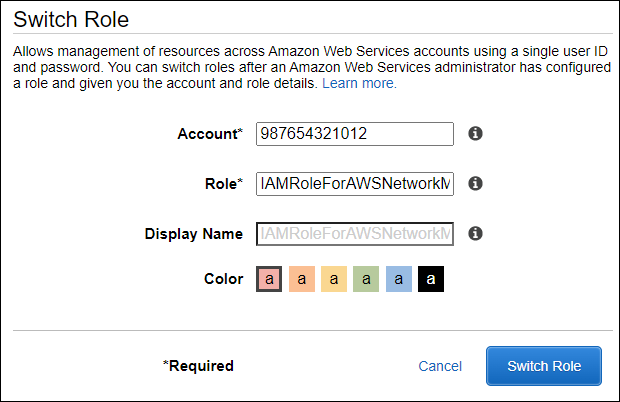Click the Cancel link
Image resolution: width=620 pixels, height=402 pixels.
tap(440, 366)
